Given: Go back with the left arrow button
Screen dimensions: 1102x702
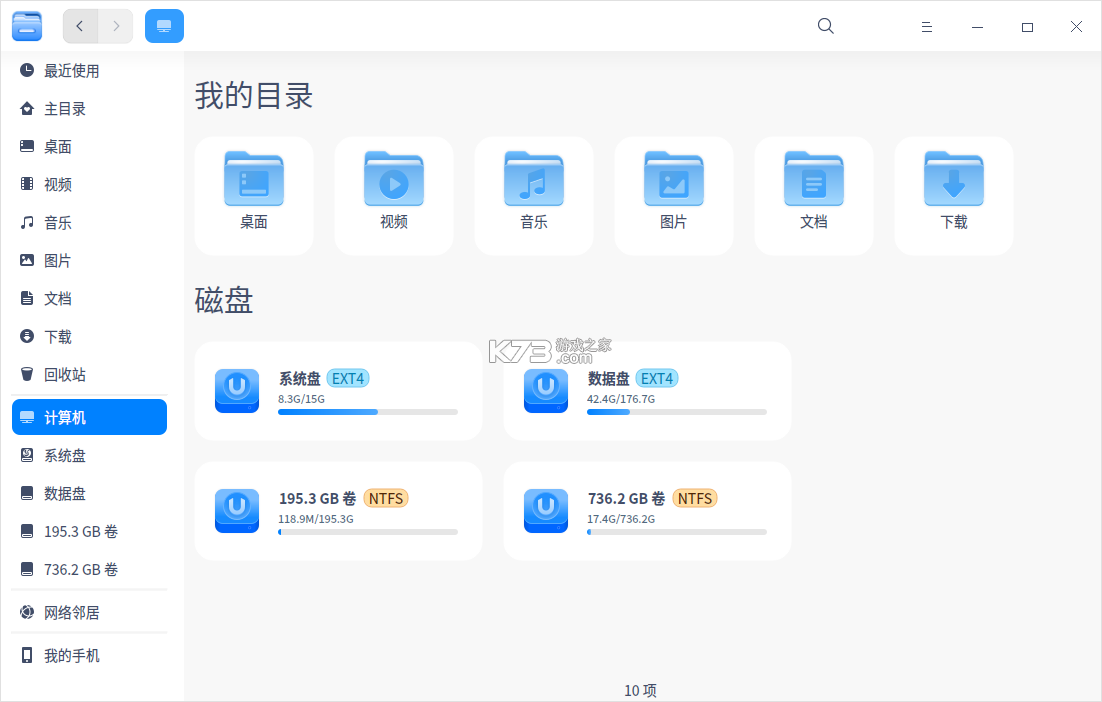Looking at the screenshot, I should click(80, 26).
